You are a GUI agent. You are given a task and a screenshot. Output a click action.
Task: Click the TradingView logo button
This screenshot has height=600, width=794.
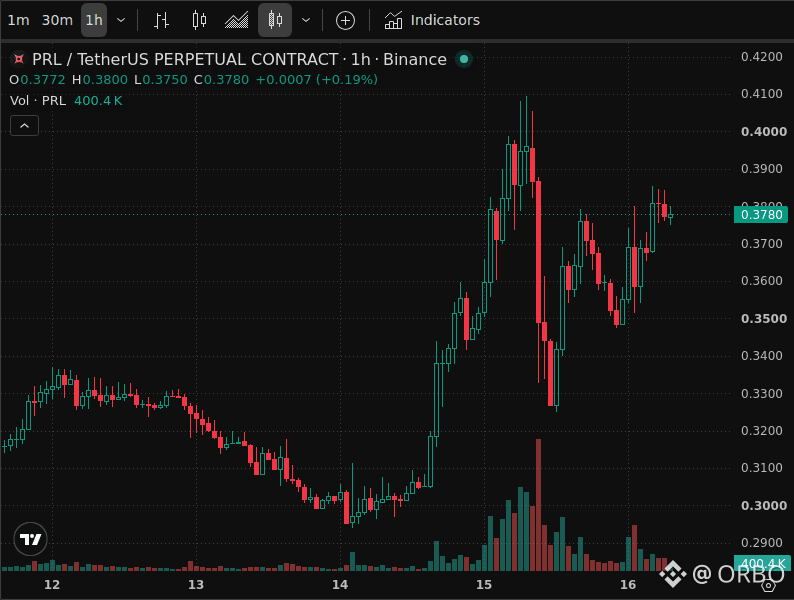pyautogui.click(x=30, y=539)
